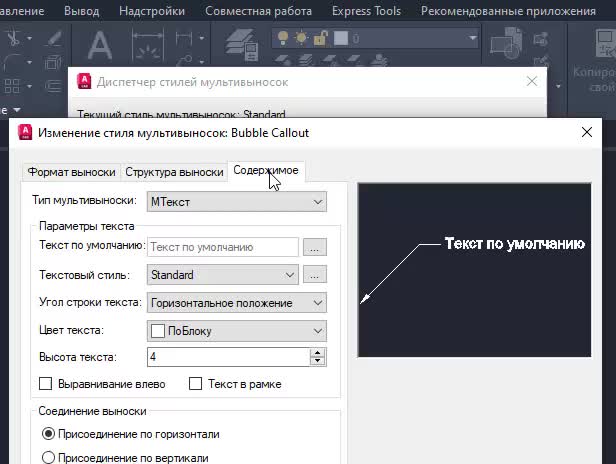The width and height of the screenshot is (616, 464).
Task: Click the Trim scissors icon
Action: pos(13,37)
